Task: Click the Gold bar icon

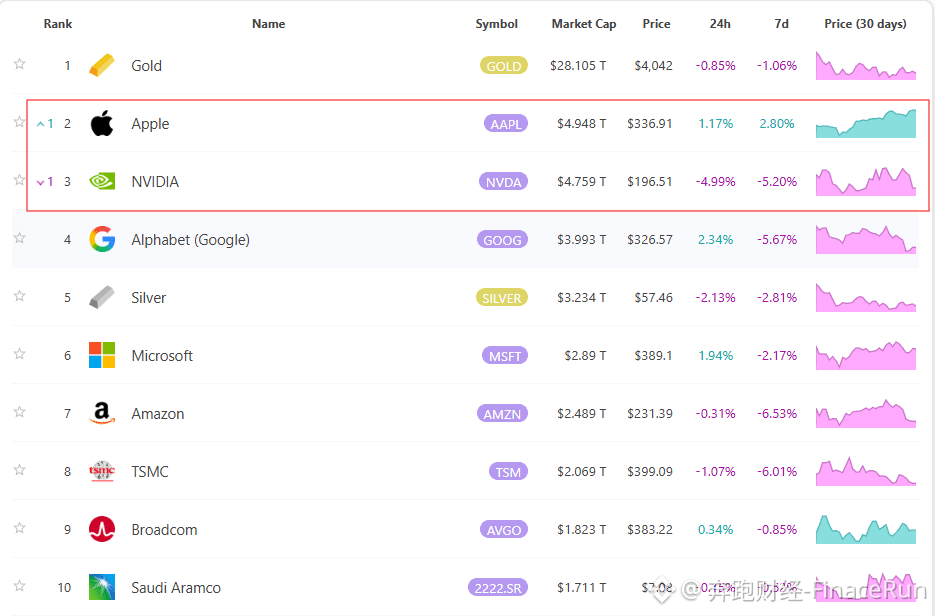Action: point(102,66)
